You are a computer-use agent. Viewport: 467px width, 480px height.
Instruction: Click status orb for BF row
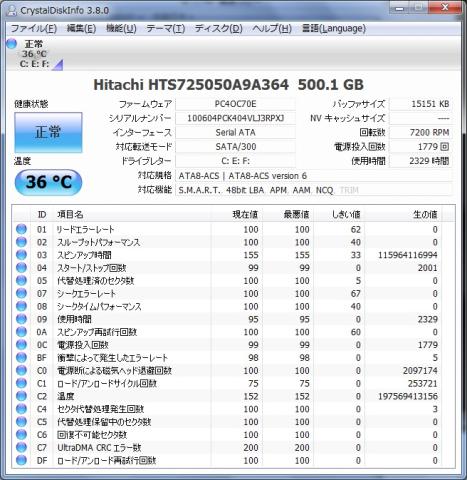point(21,357)
